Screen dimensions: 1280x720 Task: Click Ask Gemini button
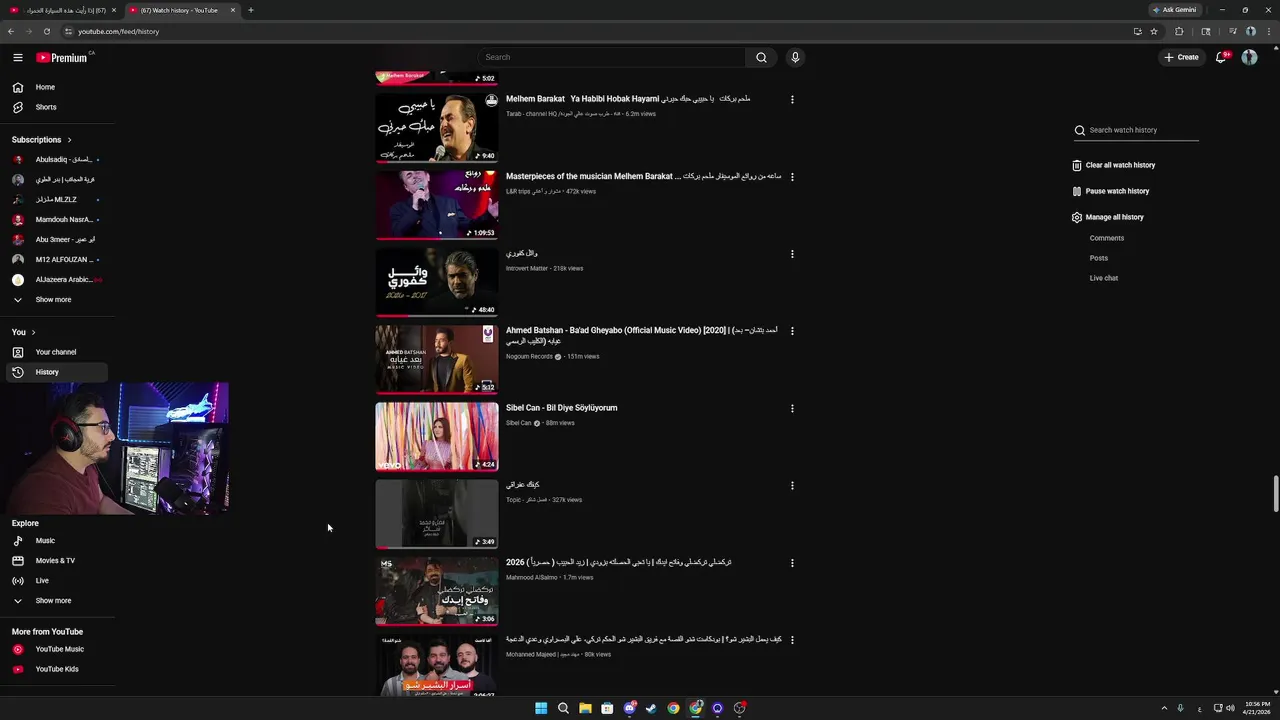pos(1174,10)
